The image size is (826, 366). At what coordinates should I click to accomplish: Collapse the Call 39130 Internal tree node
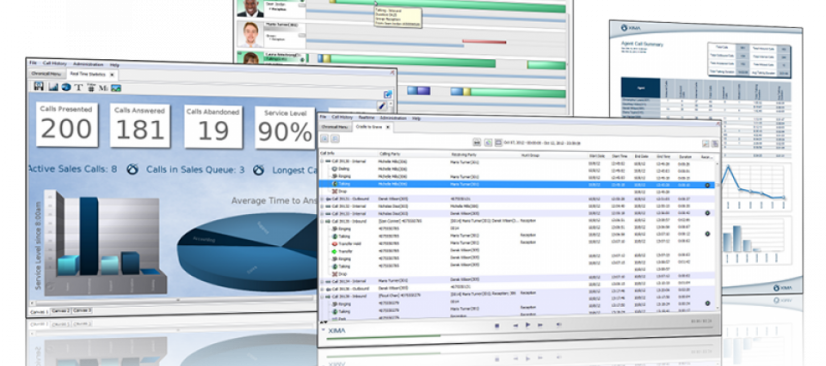322,161
